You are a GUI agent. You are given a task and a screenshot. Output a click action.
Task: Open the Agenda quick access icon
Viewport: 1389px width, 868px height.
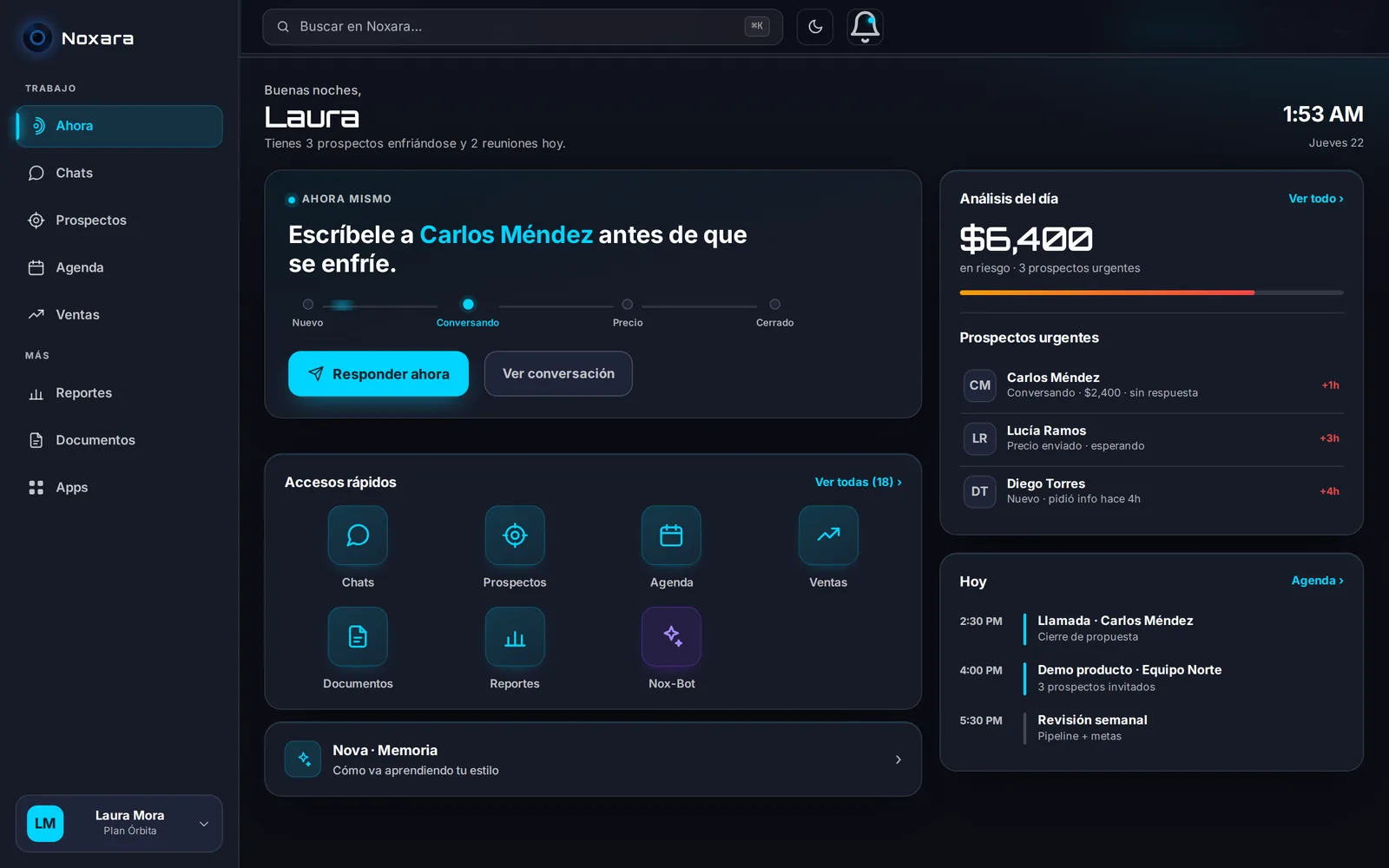point(671,536)
